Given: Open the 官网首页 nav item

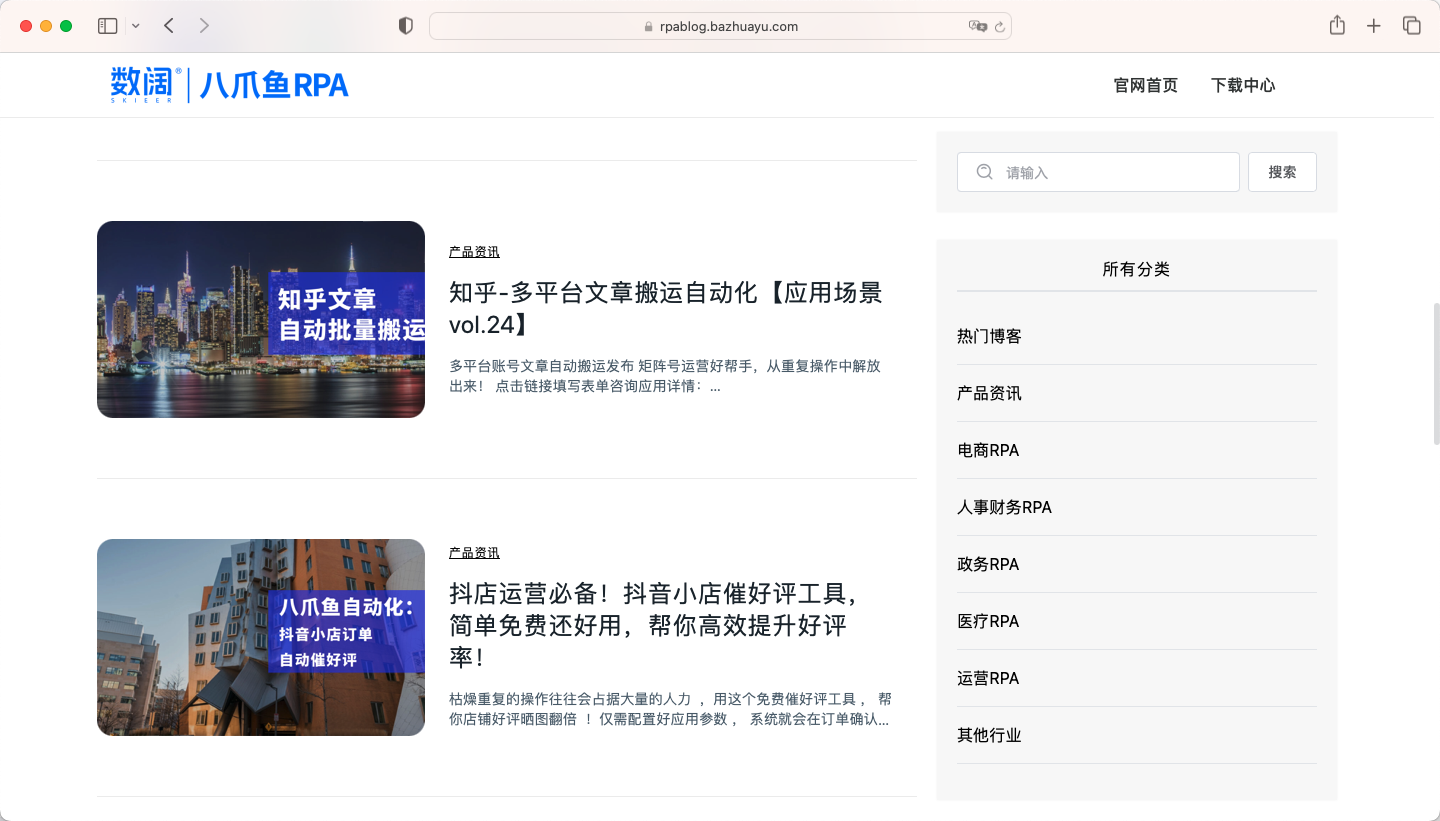Looking at the screenshot, I should [1146, 85].
